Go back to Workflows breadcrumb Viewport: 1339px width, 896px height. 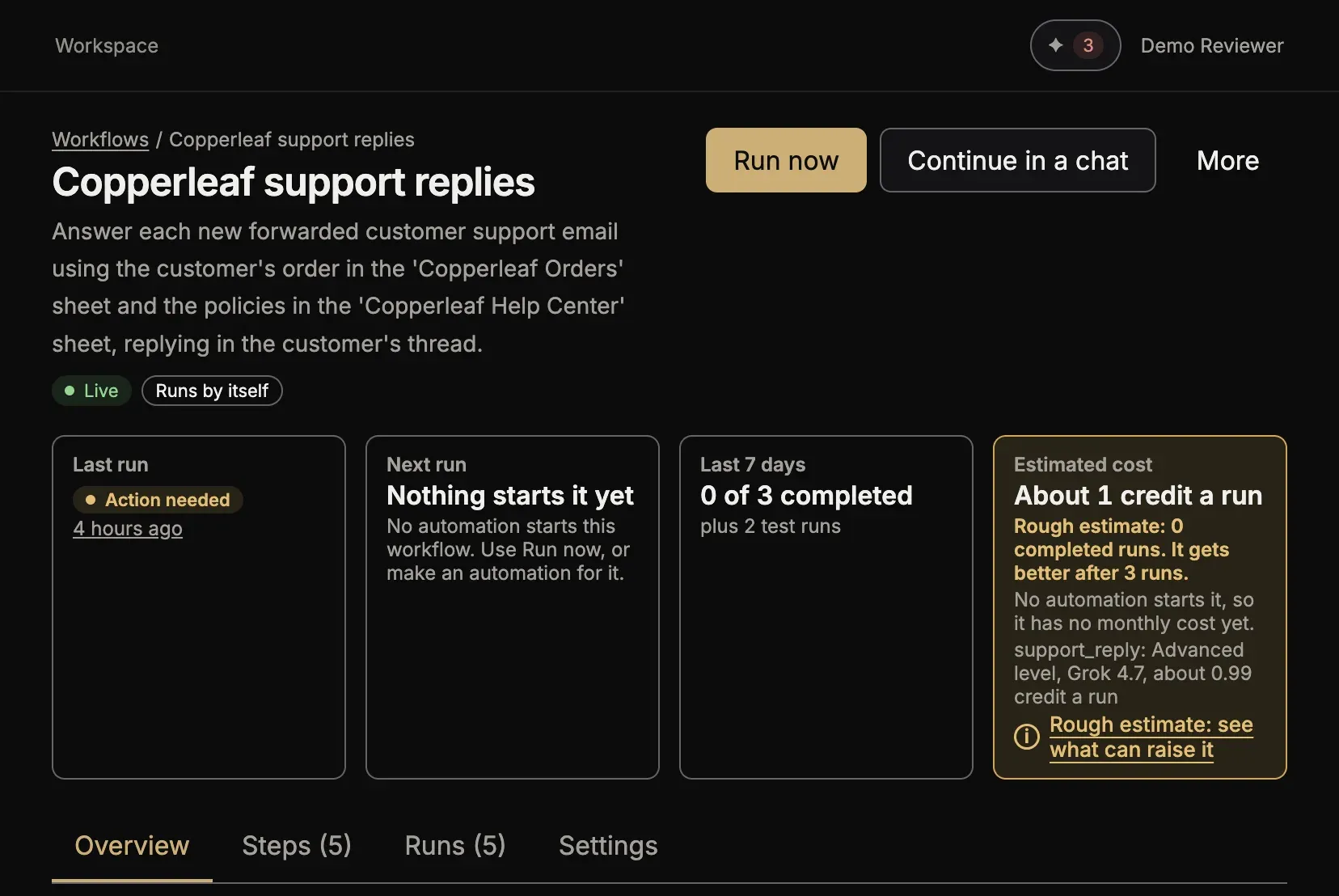[x=100, y=139]
